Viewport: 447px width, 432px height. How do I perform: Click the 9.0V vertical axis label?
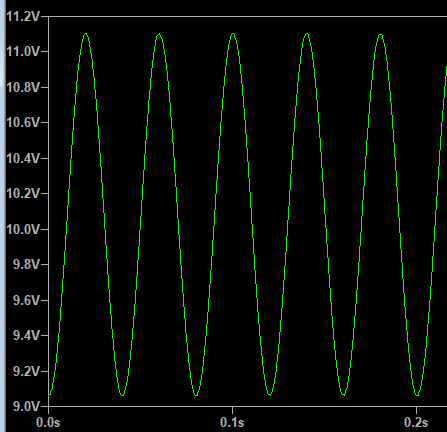[26, 406]
